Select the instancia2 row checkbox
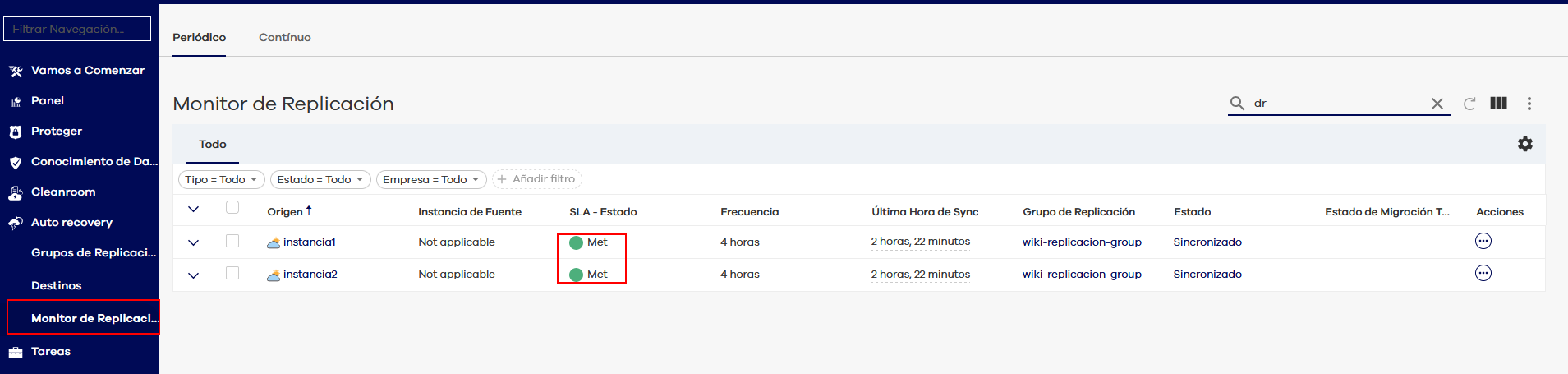Viewport: 1568px width, 374px height. click(232, 274)
